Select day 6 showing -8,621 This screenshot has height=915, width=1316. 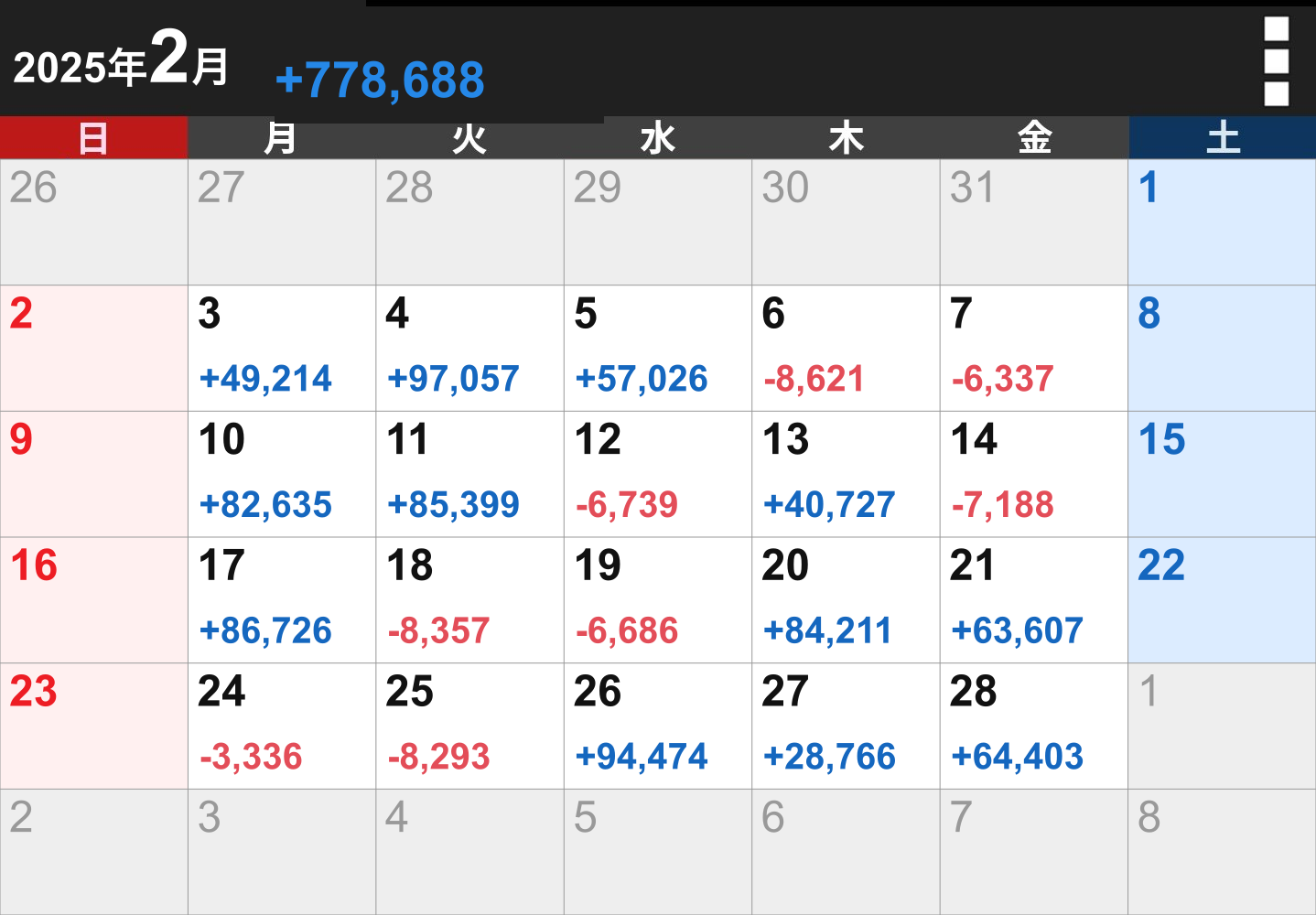point(847,349)
